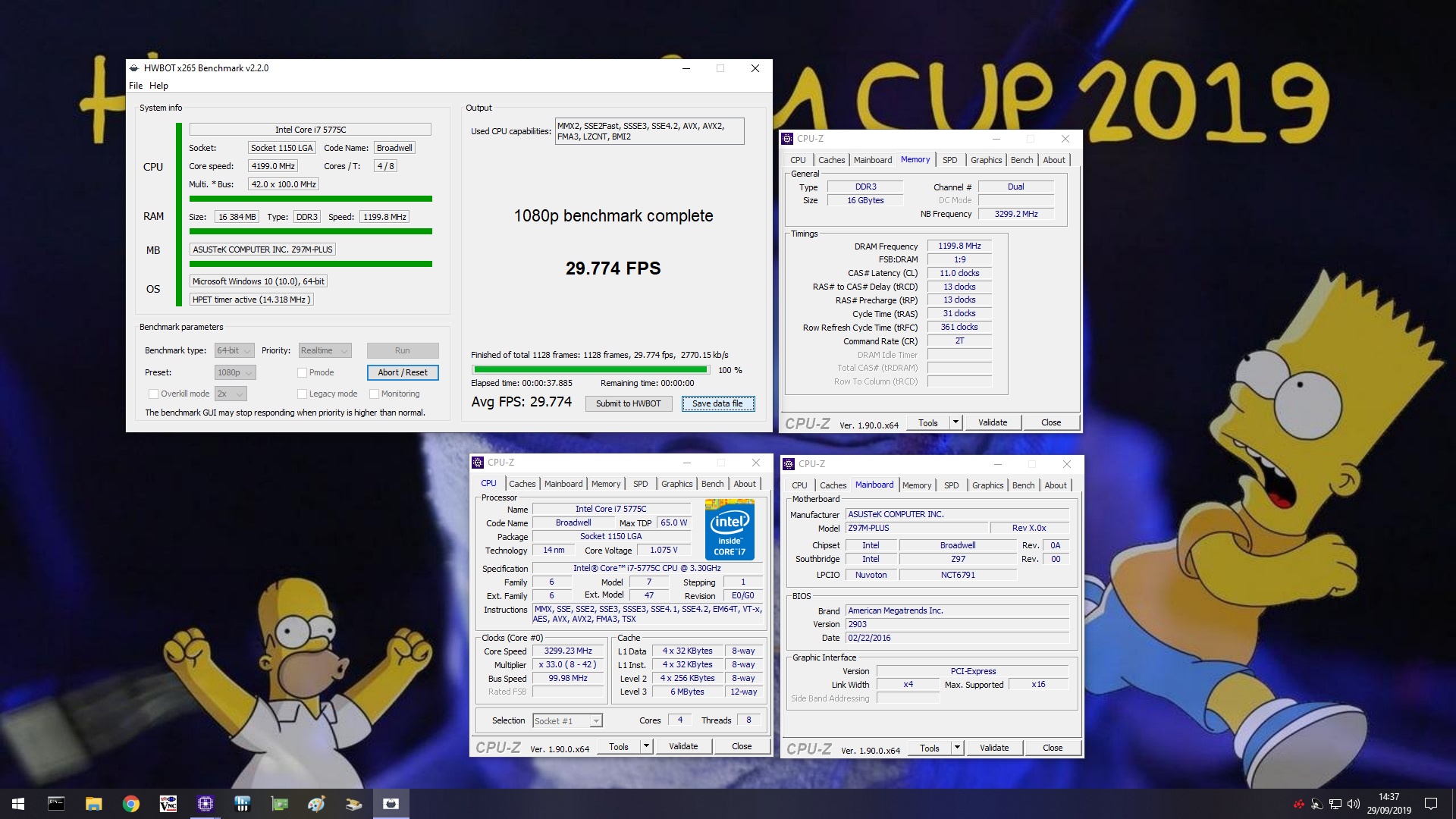Open the Paint palette taskbar icon
Screen dimensions: 1456x819
tap(316, 804)
